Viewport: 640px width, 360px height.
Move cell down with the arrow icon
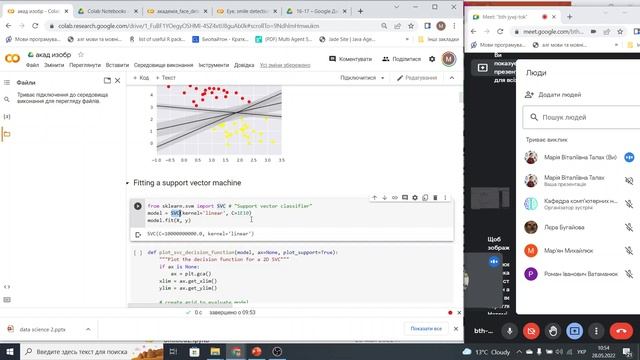tap(384, 198)
